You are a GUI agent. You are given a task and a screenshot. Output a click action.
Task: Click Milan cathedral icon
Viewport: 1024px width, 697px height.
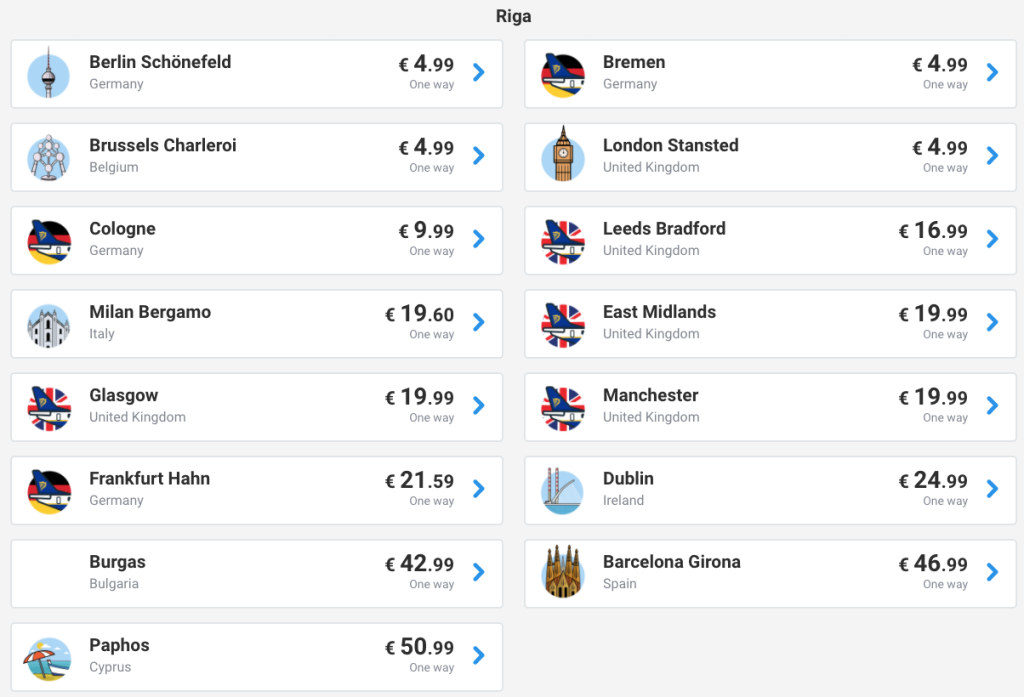click(x=48, y=323)
